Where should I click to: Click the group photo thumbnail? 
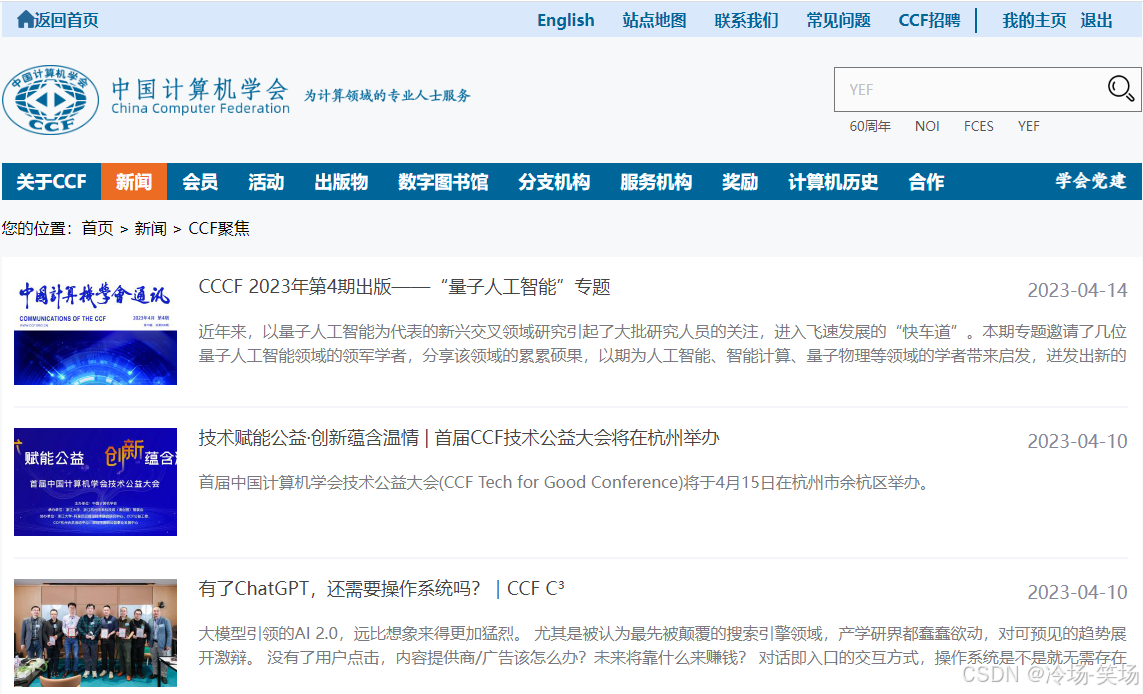[95, 633]
